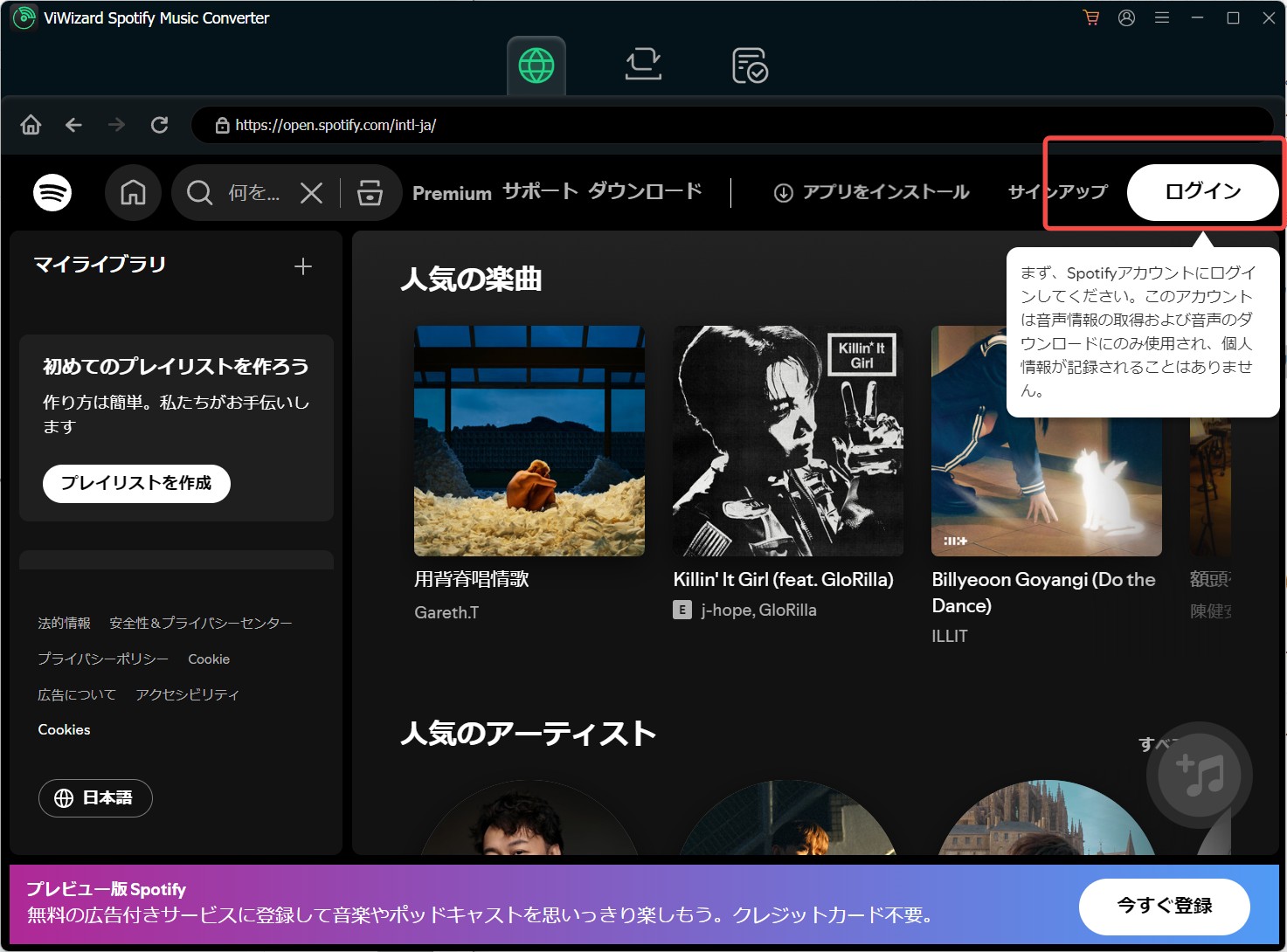The image size is (1287, 952).
Task: Open the 広告について link
Action: point(77,694)
